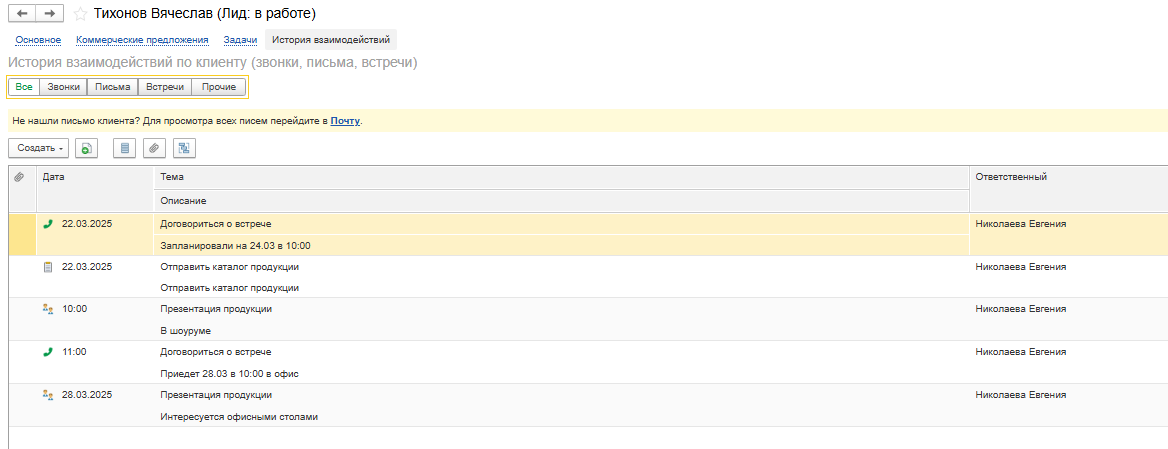
Task: Click the paperclip column header icon
Action: point(19,177)
